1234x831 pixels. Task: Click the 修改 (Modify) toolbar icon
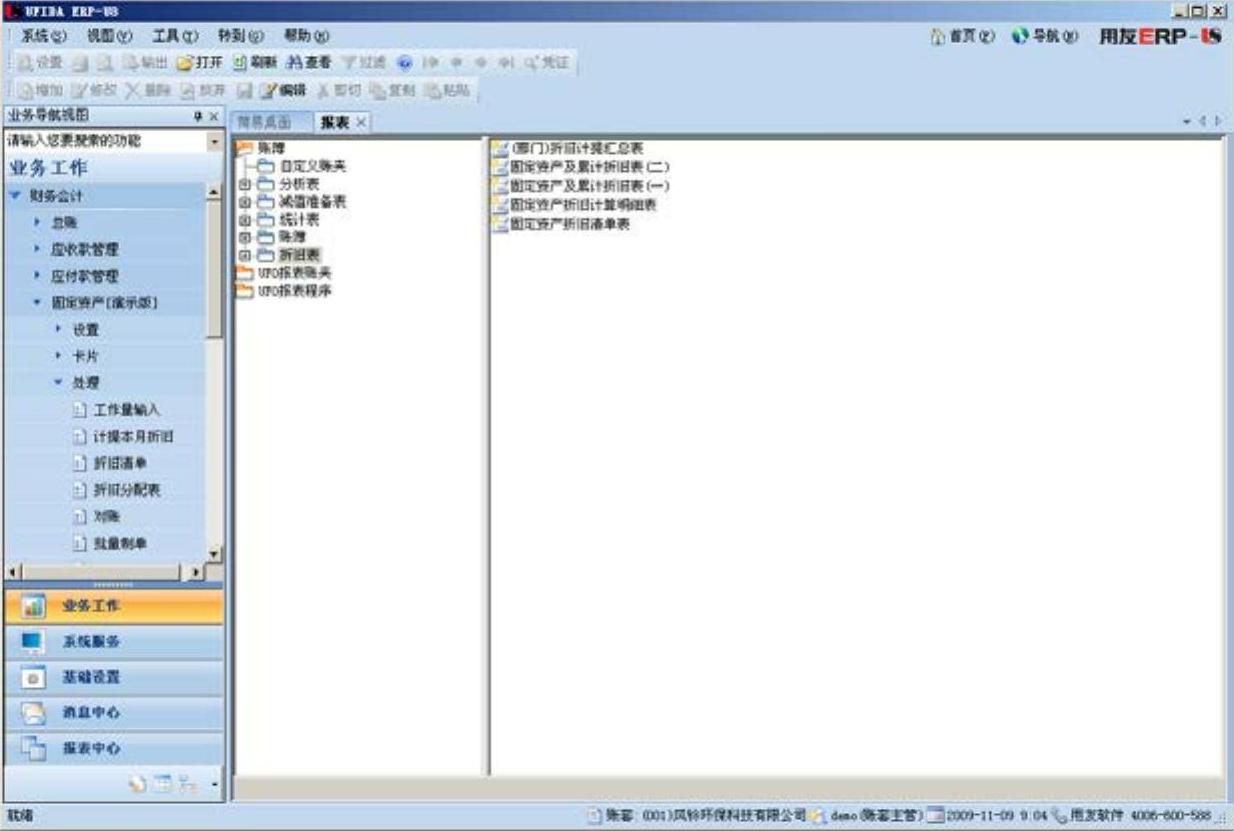(x=78, y=90)
